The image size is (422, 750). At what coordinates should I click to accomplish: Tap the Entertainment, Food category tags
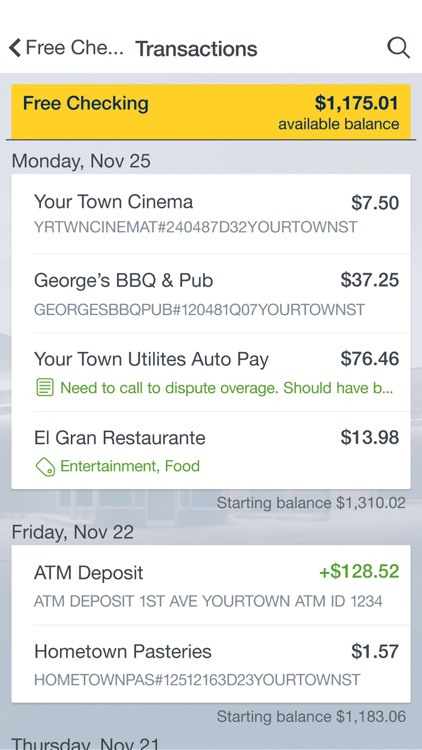point(130,466)
